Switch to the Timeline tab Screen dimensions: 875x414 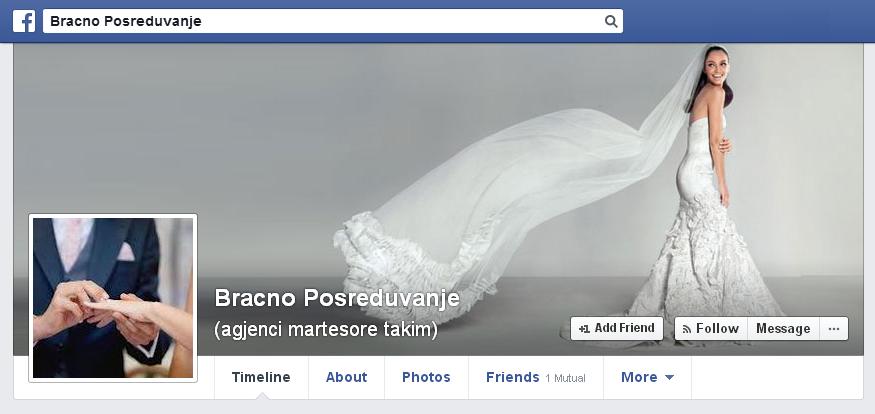[261, 377]
